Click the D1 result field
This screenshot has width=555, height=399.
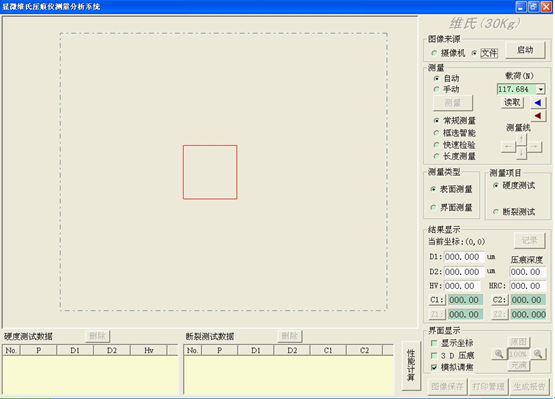(464, 257)
